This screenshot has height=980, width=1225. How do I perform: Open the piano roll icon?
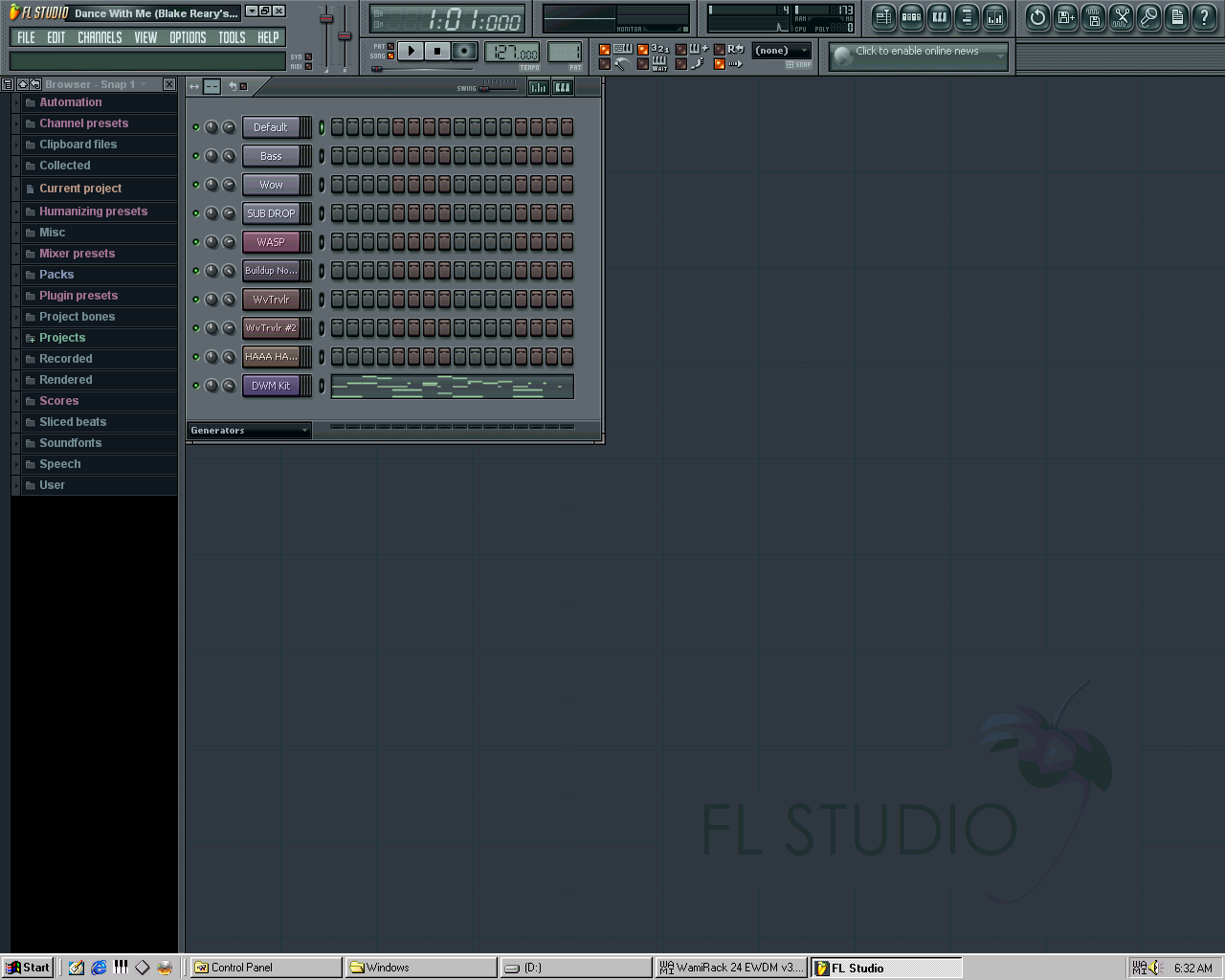[939, 16]
